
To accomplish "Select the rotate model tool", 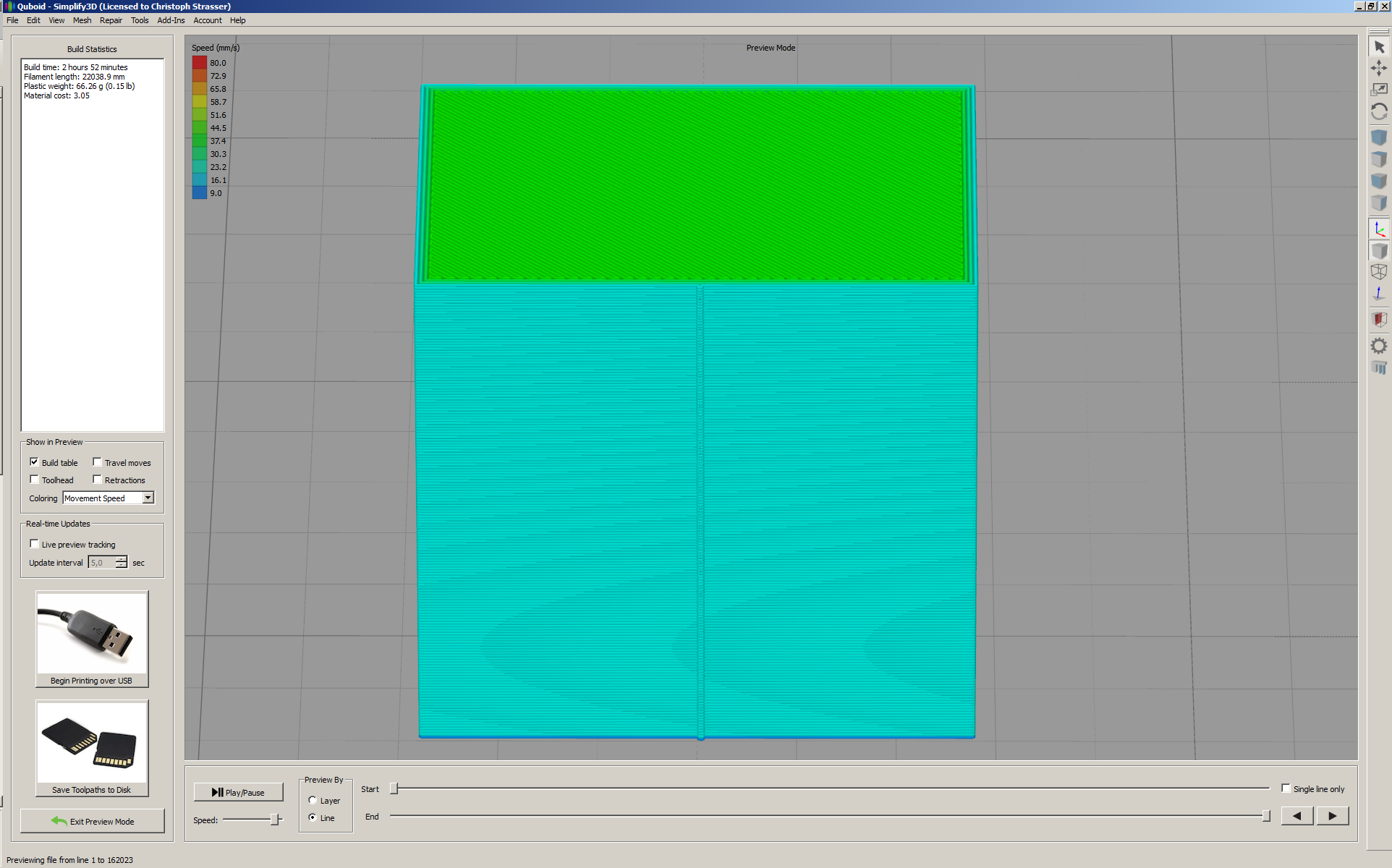I will click(1379, 111).
